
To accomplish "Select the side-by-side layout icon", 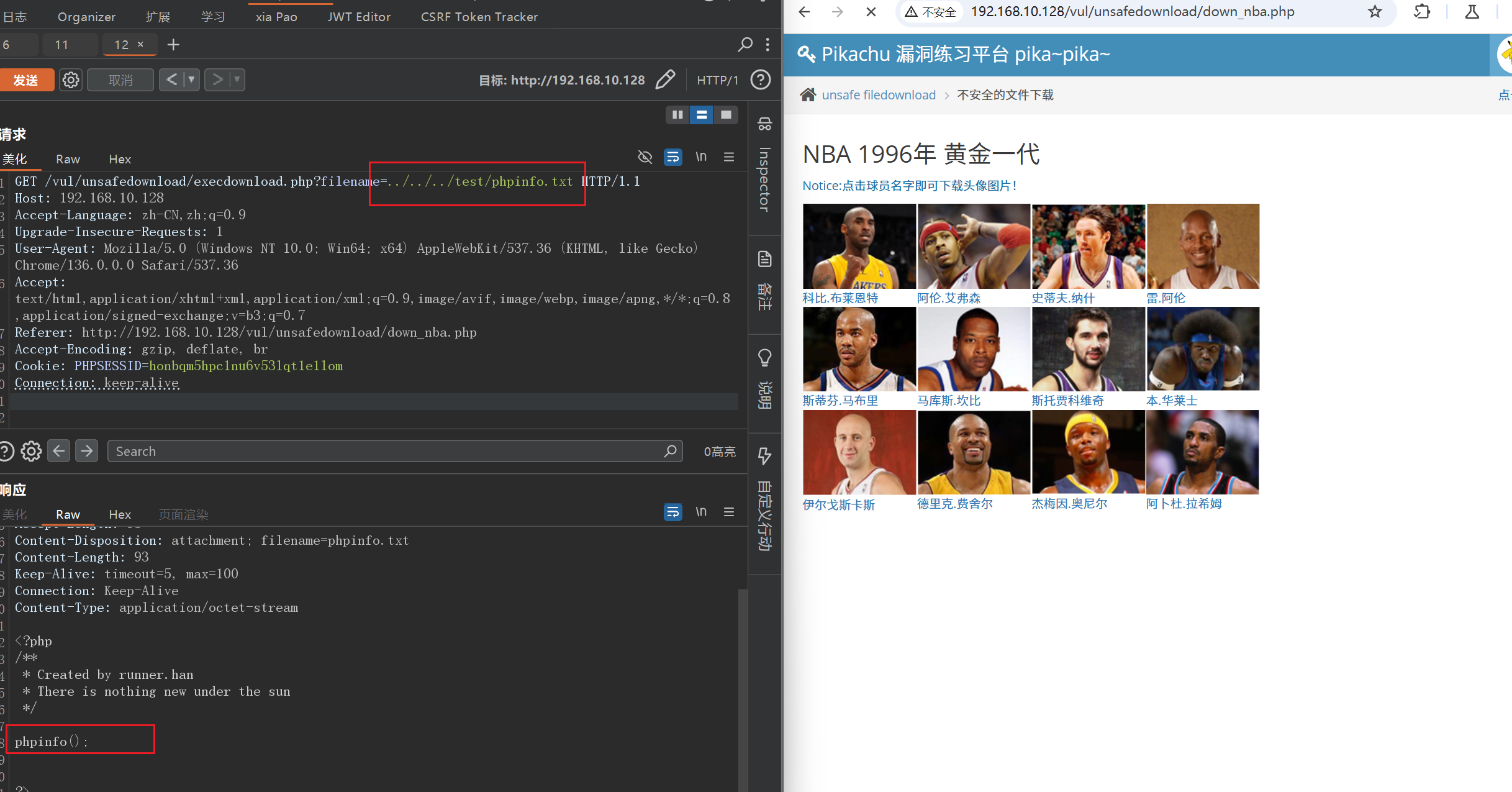I will pos(677,115).
